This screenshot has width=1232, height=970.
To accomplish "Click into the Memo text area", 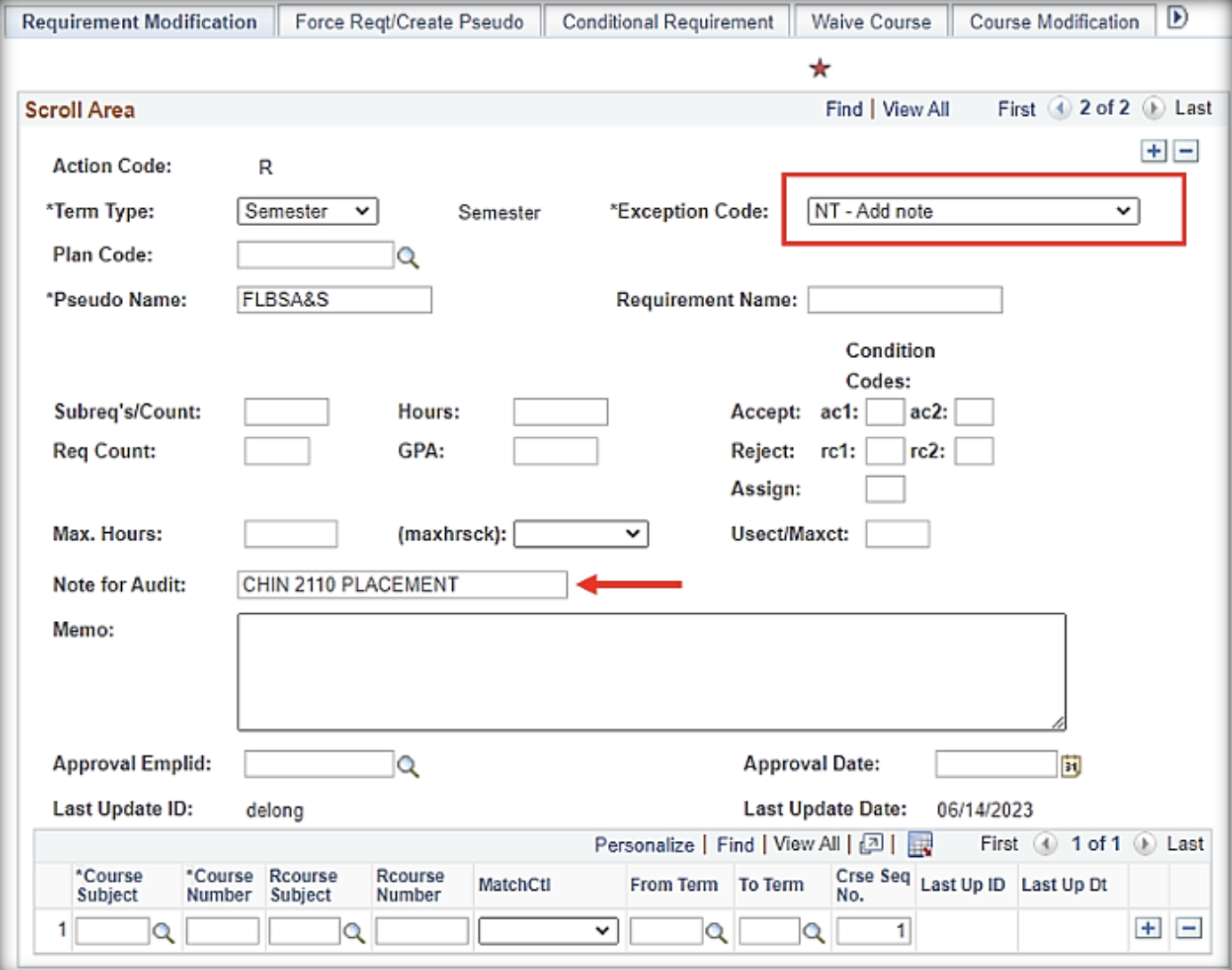I will (651, 672).
